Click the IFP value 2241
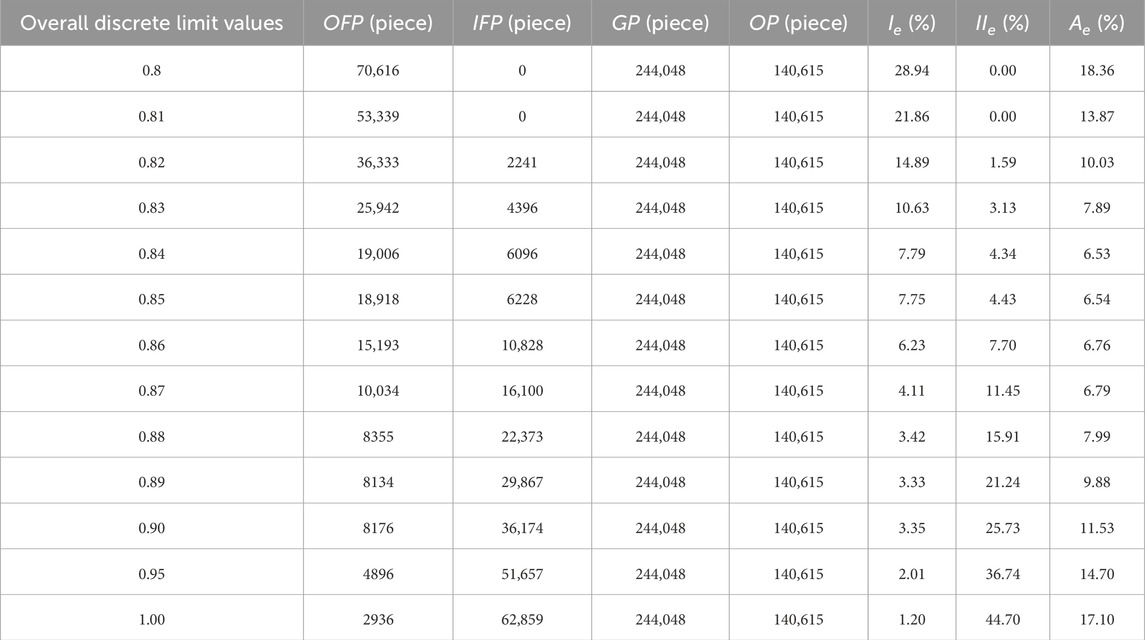The image size is (1145, 640). (x=521, y=162)
